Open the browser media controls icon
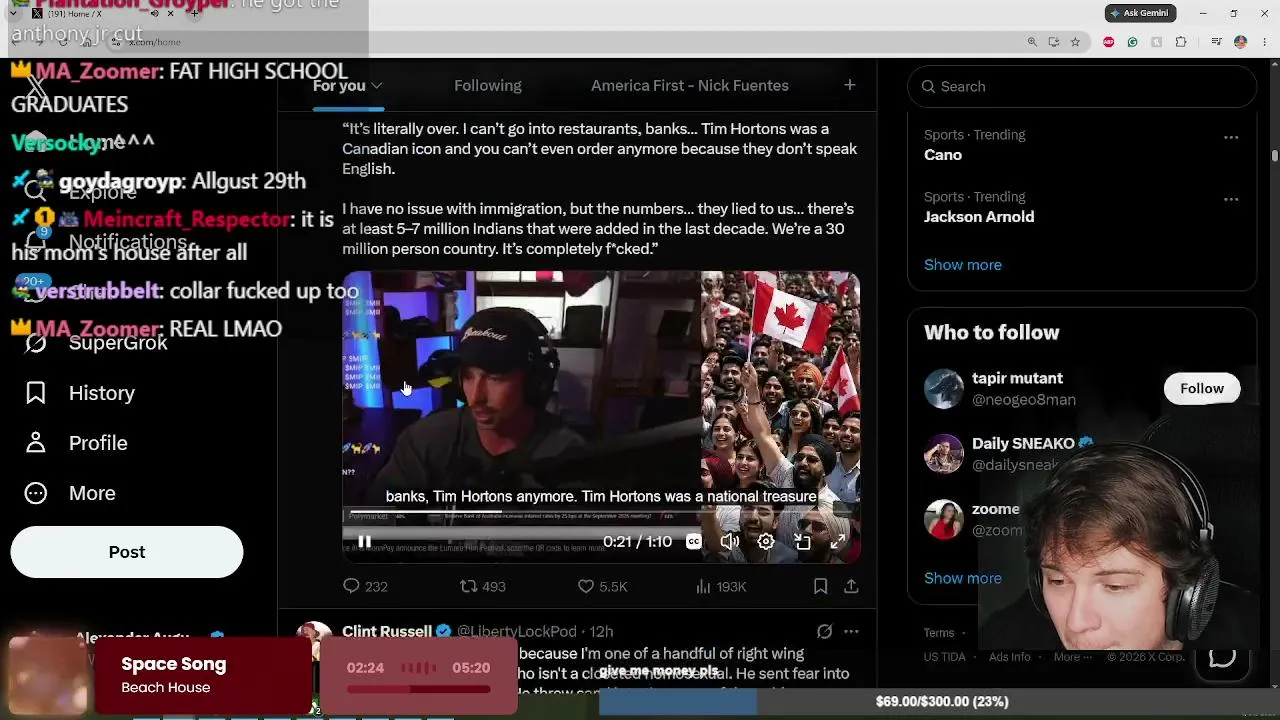1280x720 pixels. click(x=1216, y=42)
